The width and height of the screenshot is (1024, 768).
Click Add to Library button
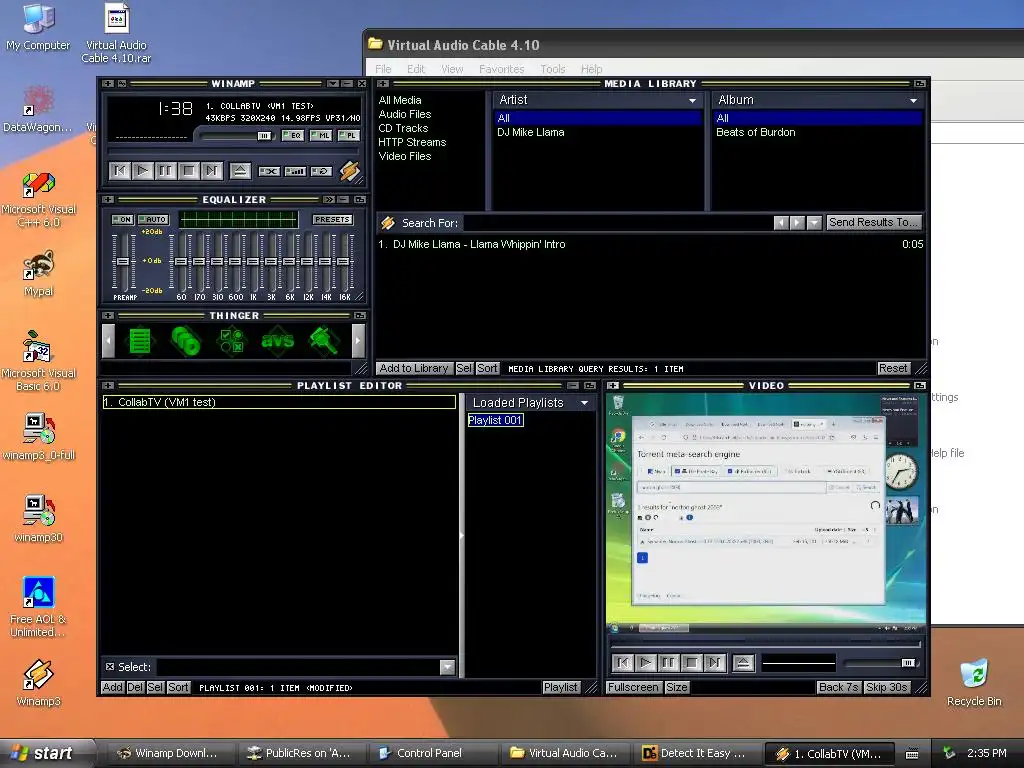(x=414, y=368)
